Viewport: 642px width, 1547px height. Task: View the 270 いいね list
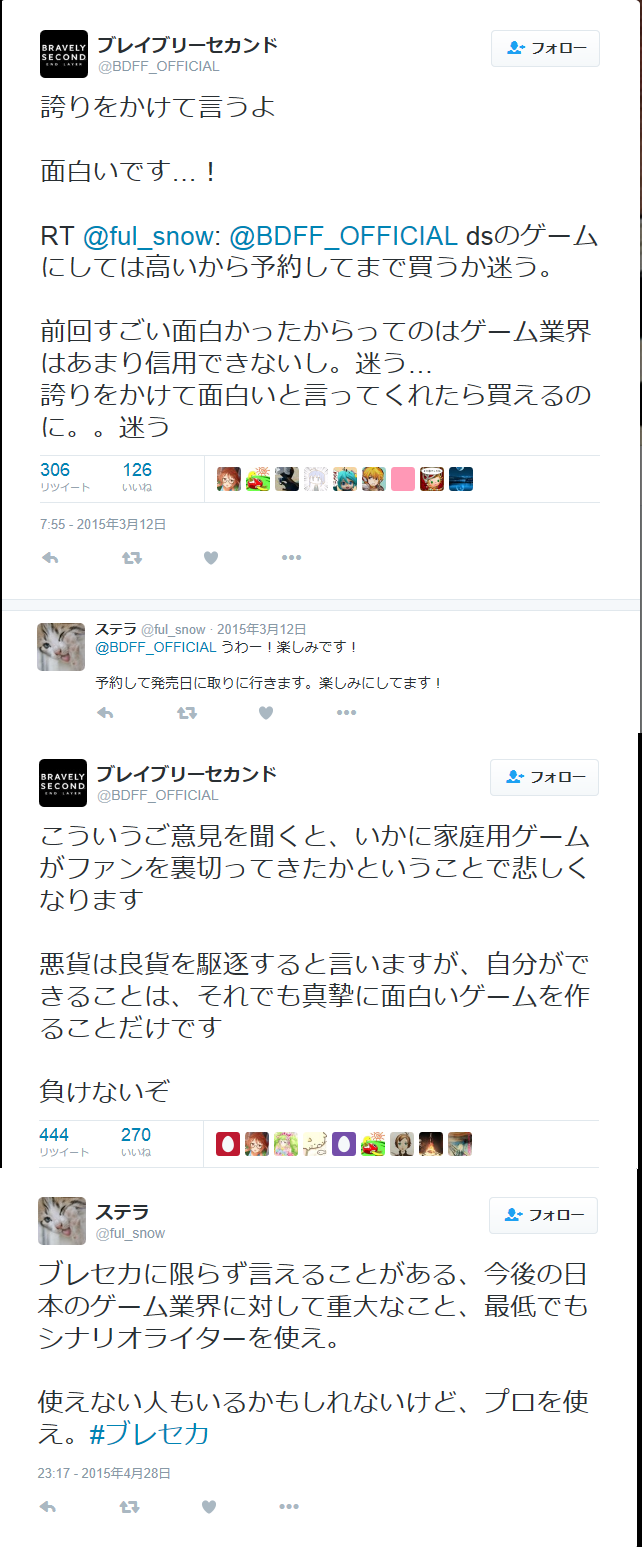[136, 1142]
